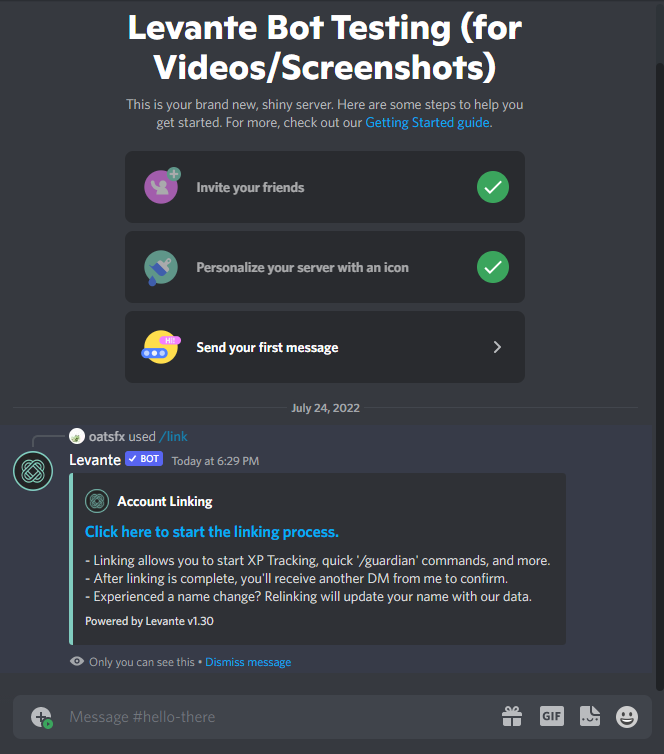Focus the Message #hello-there input field

pos(279,717)
